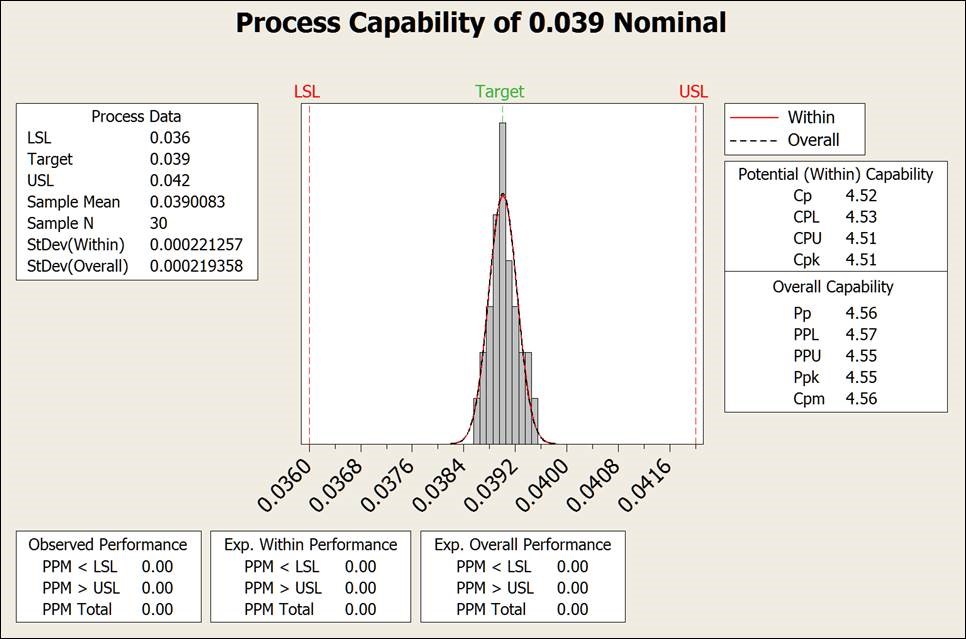The width and height of the screenshot is (966, 639).
Task: Click the Potential (Within) Capability heading
Action: click(835, 174)
